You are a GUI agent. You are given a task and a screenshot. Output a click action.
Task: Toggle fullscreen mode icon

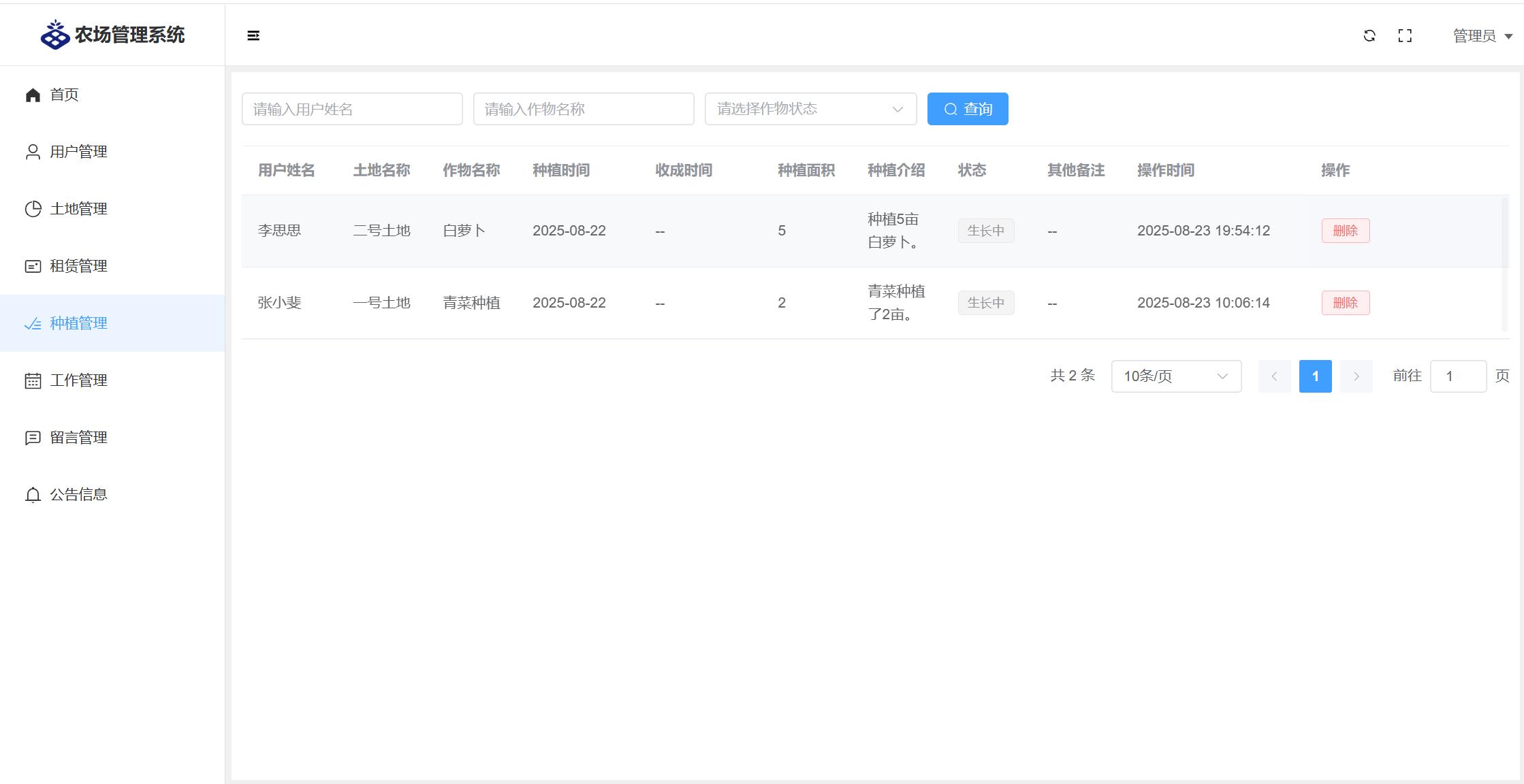click(1405, 35)
